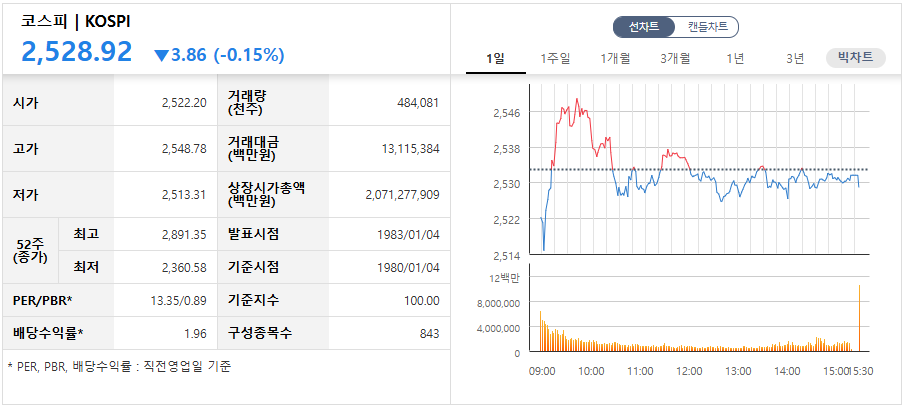
Task: Click the 52-week low value 2,360.58
Action: coord(184,268)
